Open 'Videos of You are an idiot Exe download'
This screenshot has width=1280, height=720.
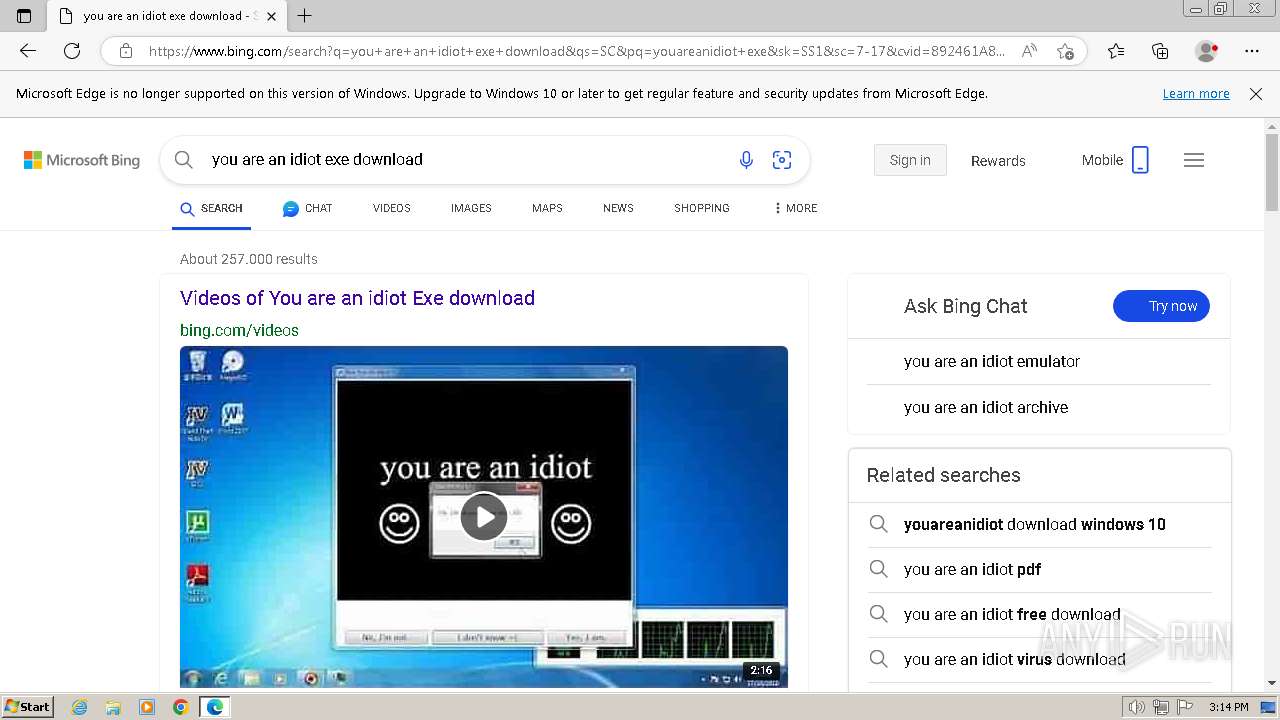pyautogui.click(x=357, y=298)
